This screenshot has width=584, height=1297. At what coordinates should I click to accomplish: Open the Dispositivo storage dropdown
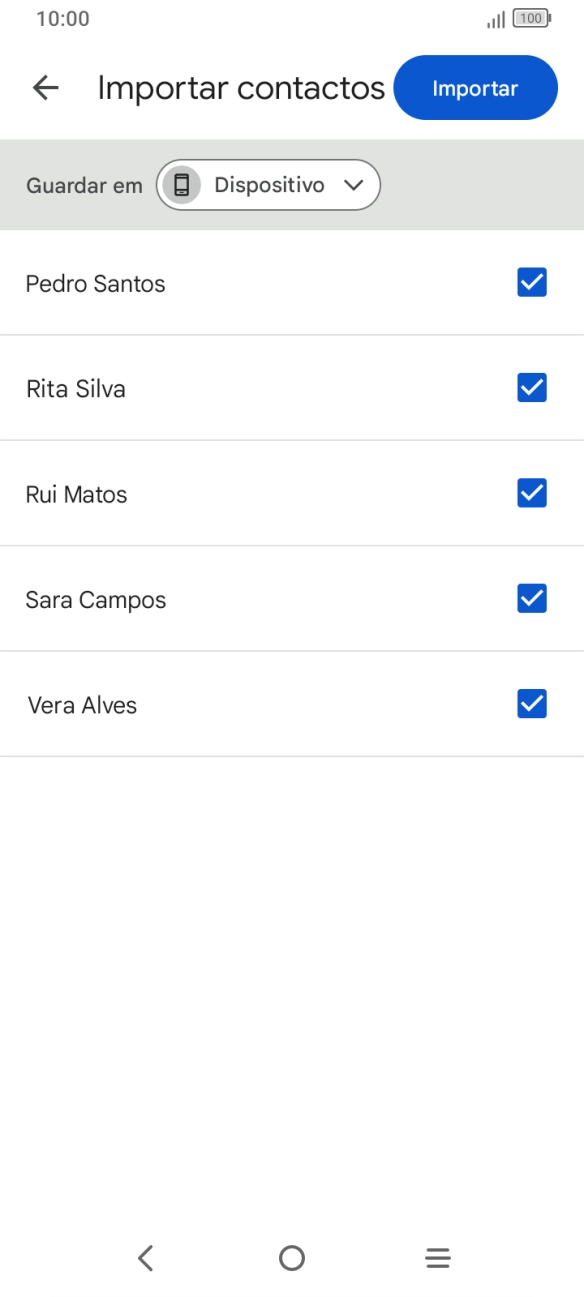[268, 184]
